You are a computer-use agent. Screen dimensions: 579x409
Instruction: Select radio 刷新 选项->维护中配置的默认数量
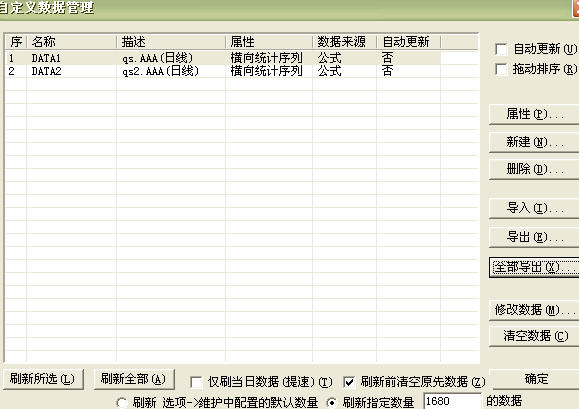[x=121, y=402]
